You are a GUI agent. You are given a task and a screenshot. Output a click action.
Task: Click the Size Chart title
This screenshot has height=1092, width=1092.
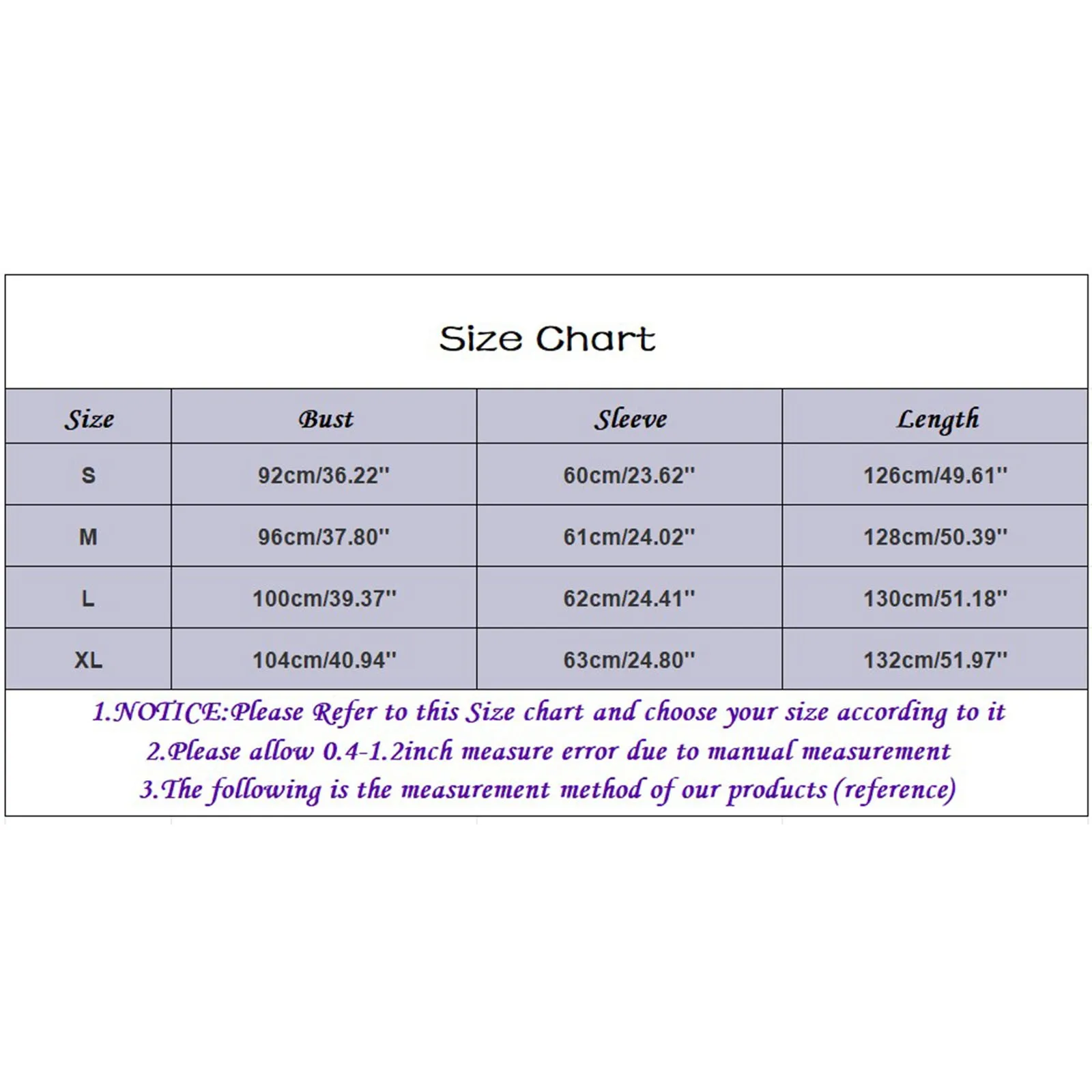(547, 339)
